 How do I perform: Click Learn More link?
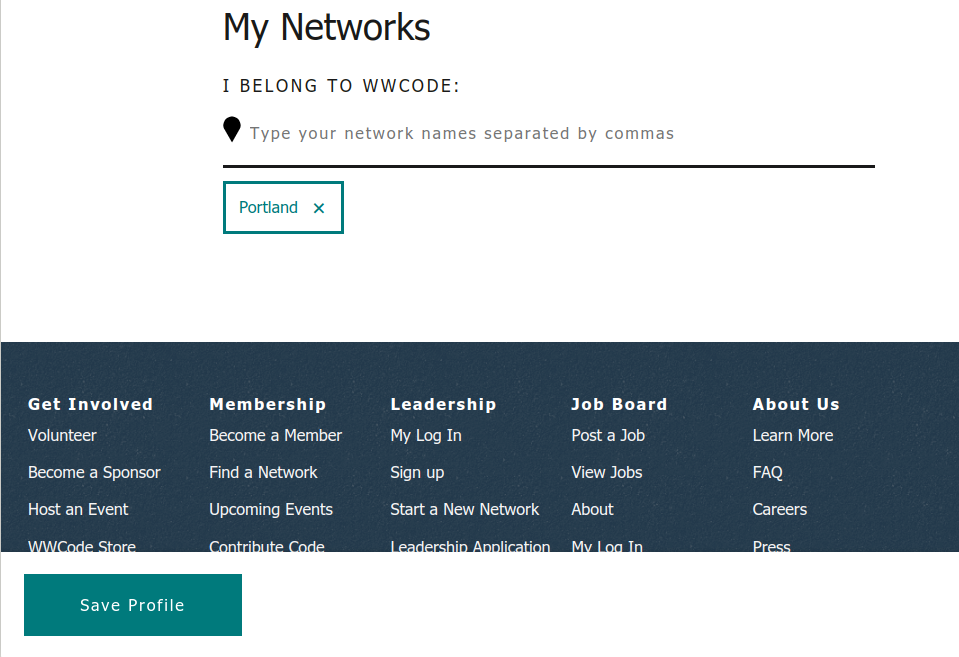(793, 436)
